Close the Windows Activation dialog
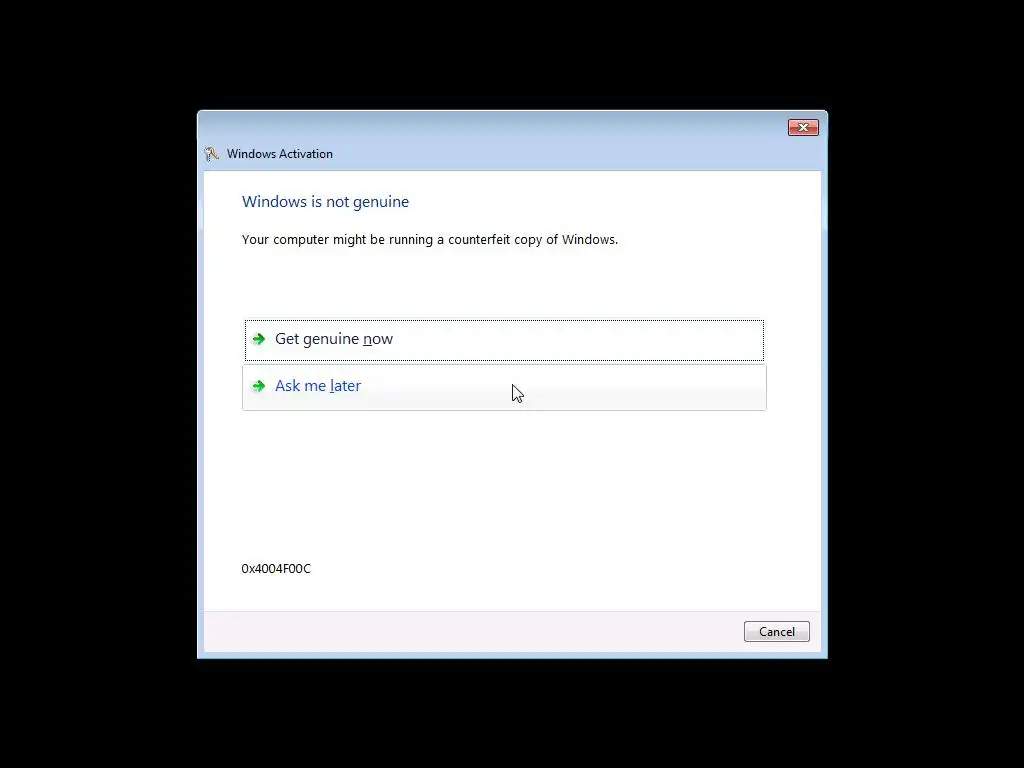The width and height of the screenshot is (1024, 768). (803, 127)
